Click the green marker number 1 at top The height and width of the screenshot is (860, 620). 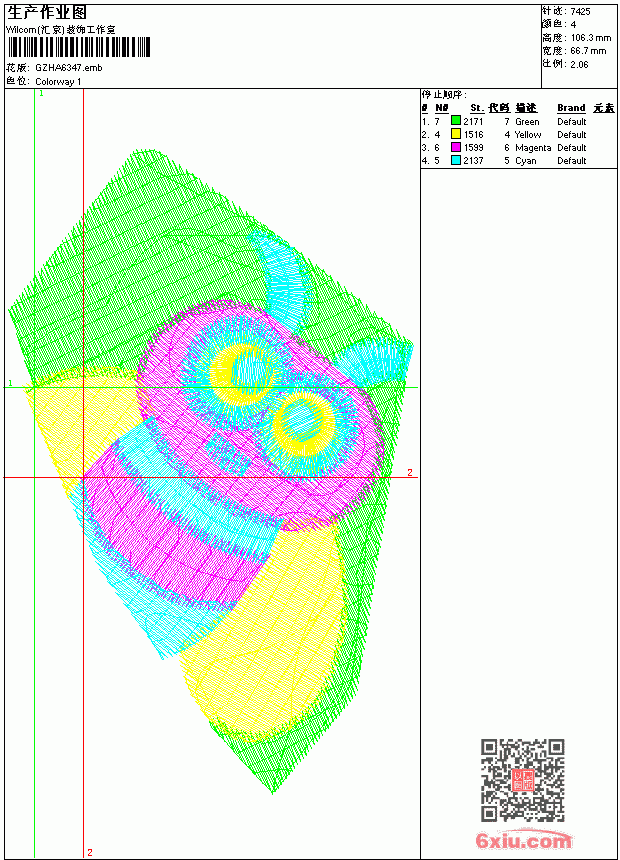pos(41,94)
